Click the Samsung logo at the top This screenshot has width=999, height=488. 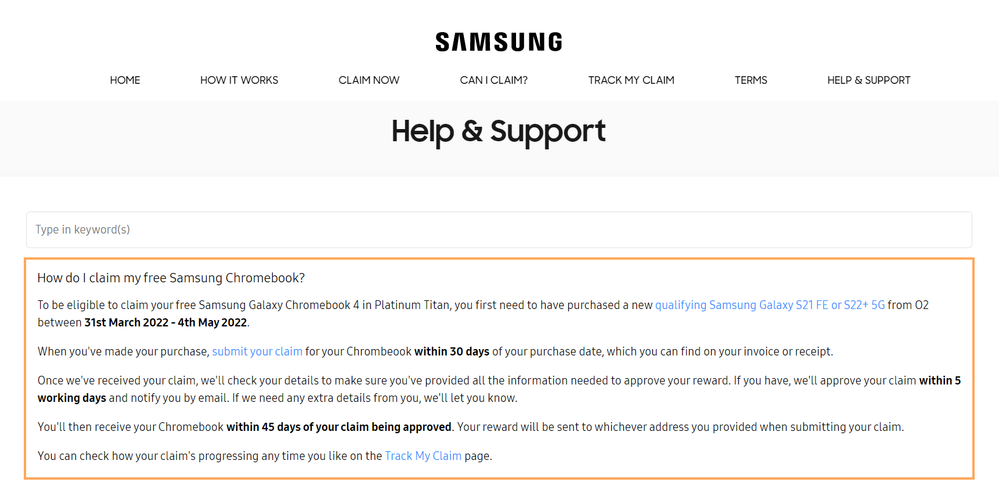499,42
